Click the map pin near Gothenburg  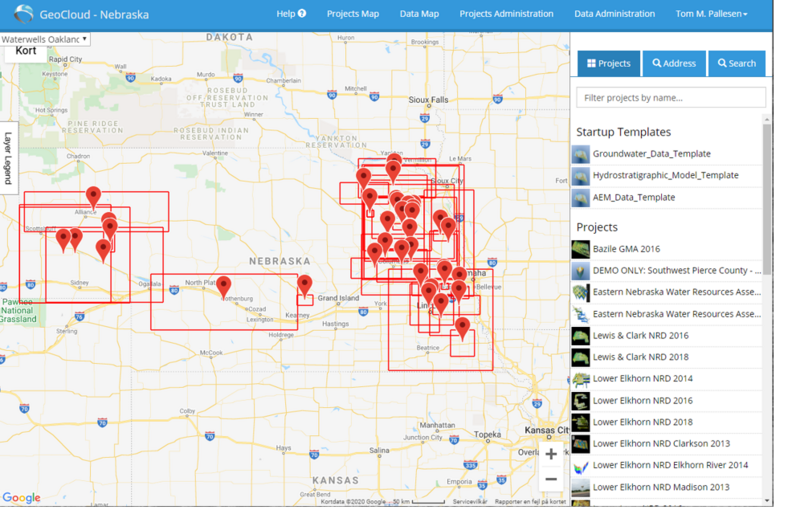click(x=224, y=287)
